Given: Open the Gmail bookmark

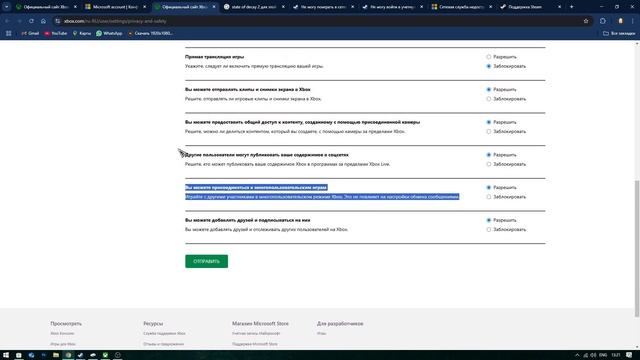Looking at the screenshot, I should (30, 33).
